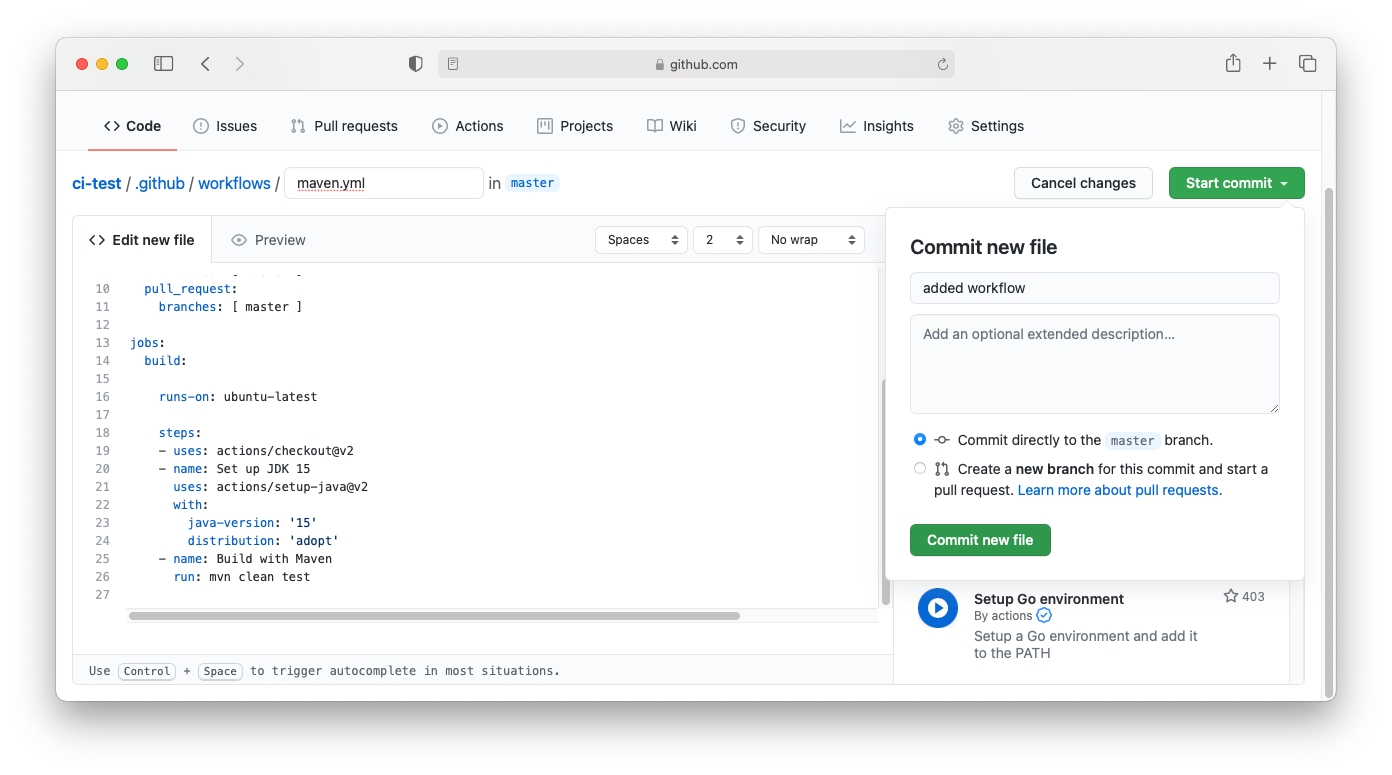Click the Start commit dropdown button
The width and height of the screenshot is (1392, 775).
pyautogui.click(x=1237, y=183)
